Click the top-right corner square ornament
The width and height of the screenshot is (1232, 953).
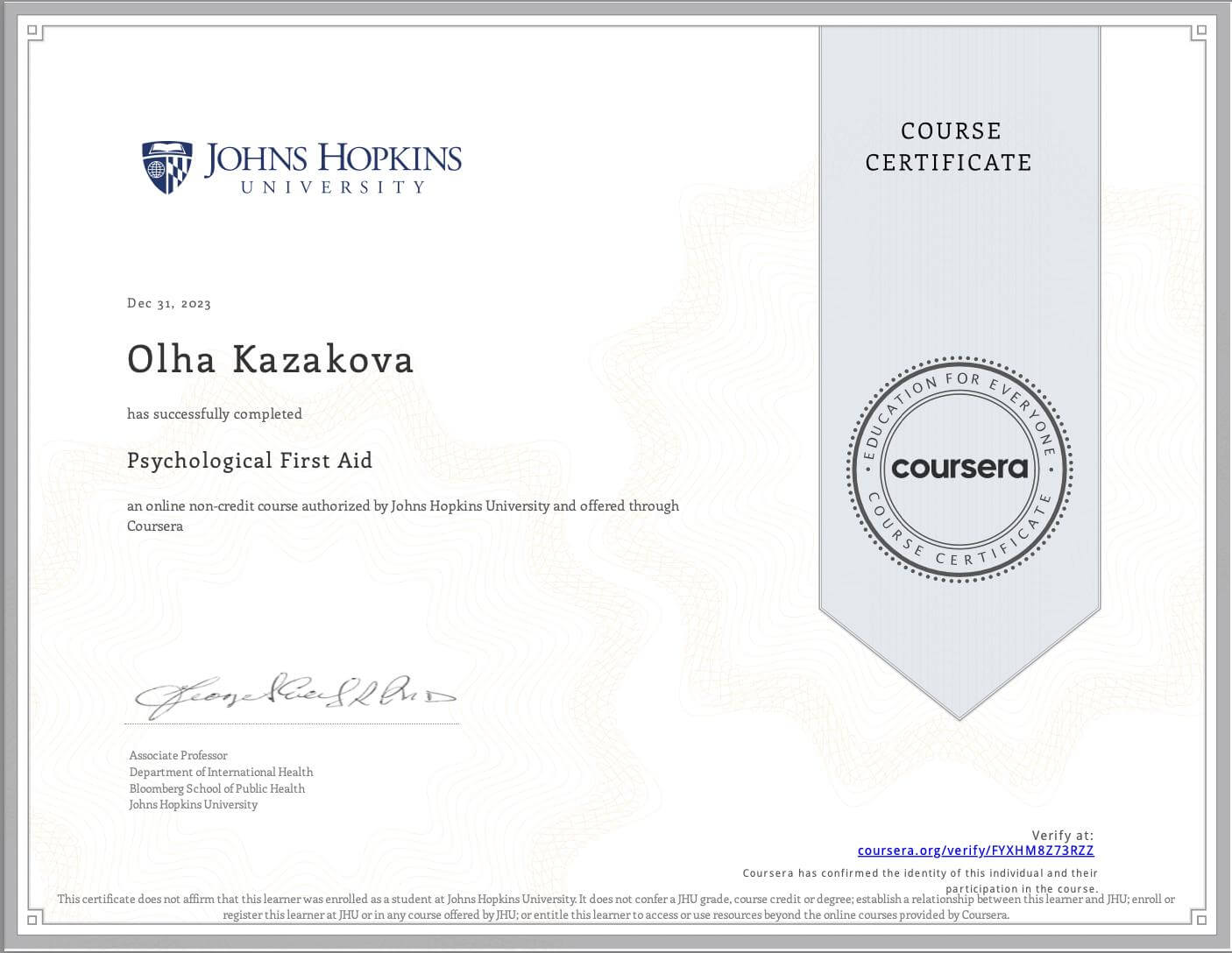[x=1200, y=32]
